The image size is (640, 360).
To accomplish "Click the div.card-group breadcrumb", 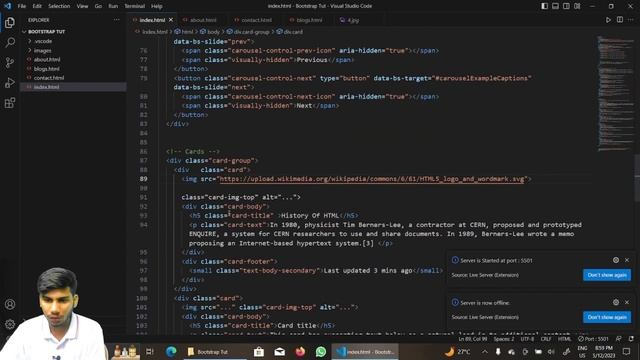I will [248, 31].
